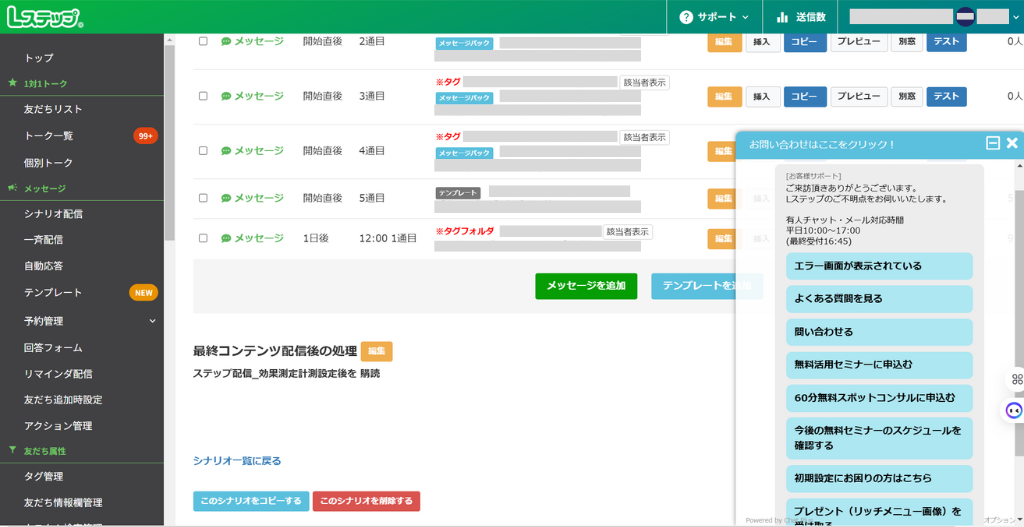Click the Lステップ logo
The width and height of the screenshot is (1024, 527).
coord(44,18)
